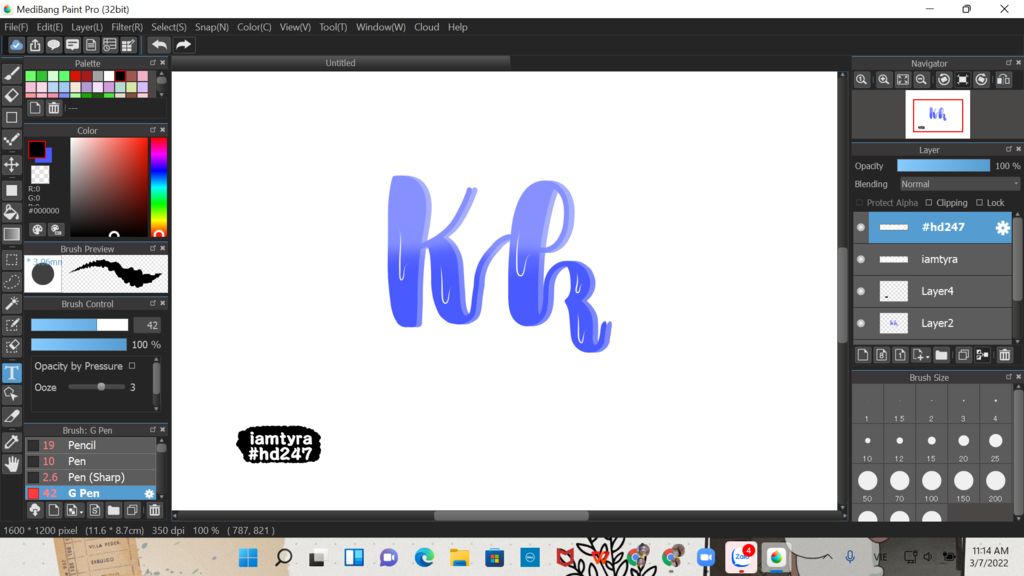Enable the Lock checkbox
Screen dimensions: 1024x576
tap(979, 202)
